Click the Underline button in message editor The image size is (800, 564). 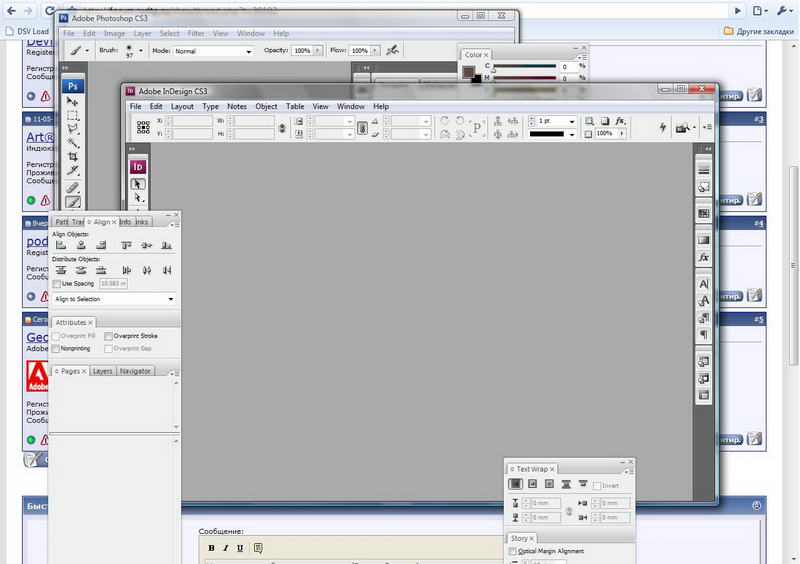click(x=240, y=548)
